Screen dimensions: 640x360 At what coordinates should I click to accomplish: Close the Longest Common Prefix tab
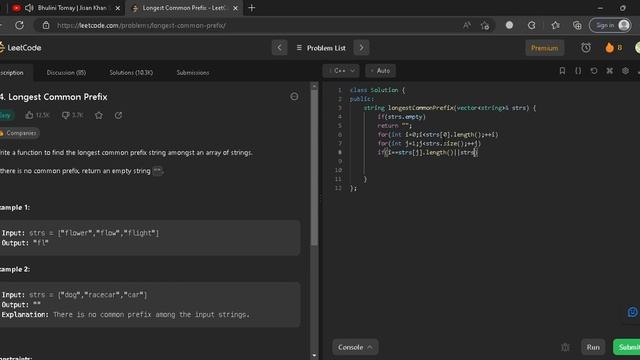point(236,8)
